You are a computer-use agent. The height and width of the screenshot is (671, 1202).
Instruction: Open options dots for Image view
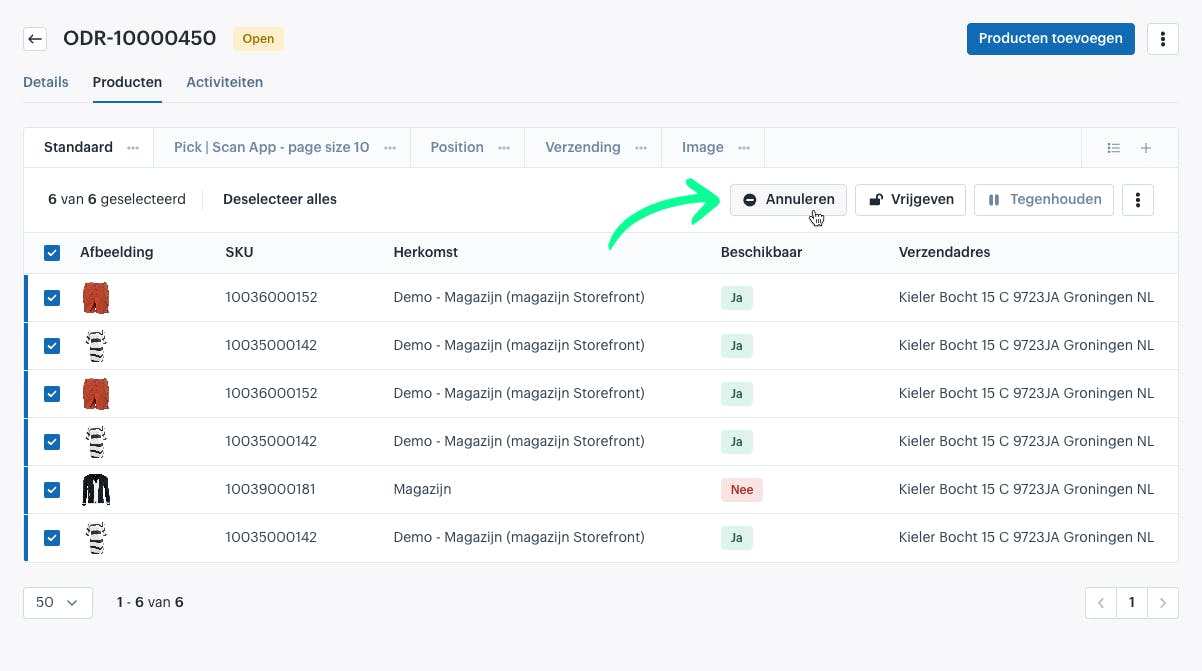[x=744, y=148]
